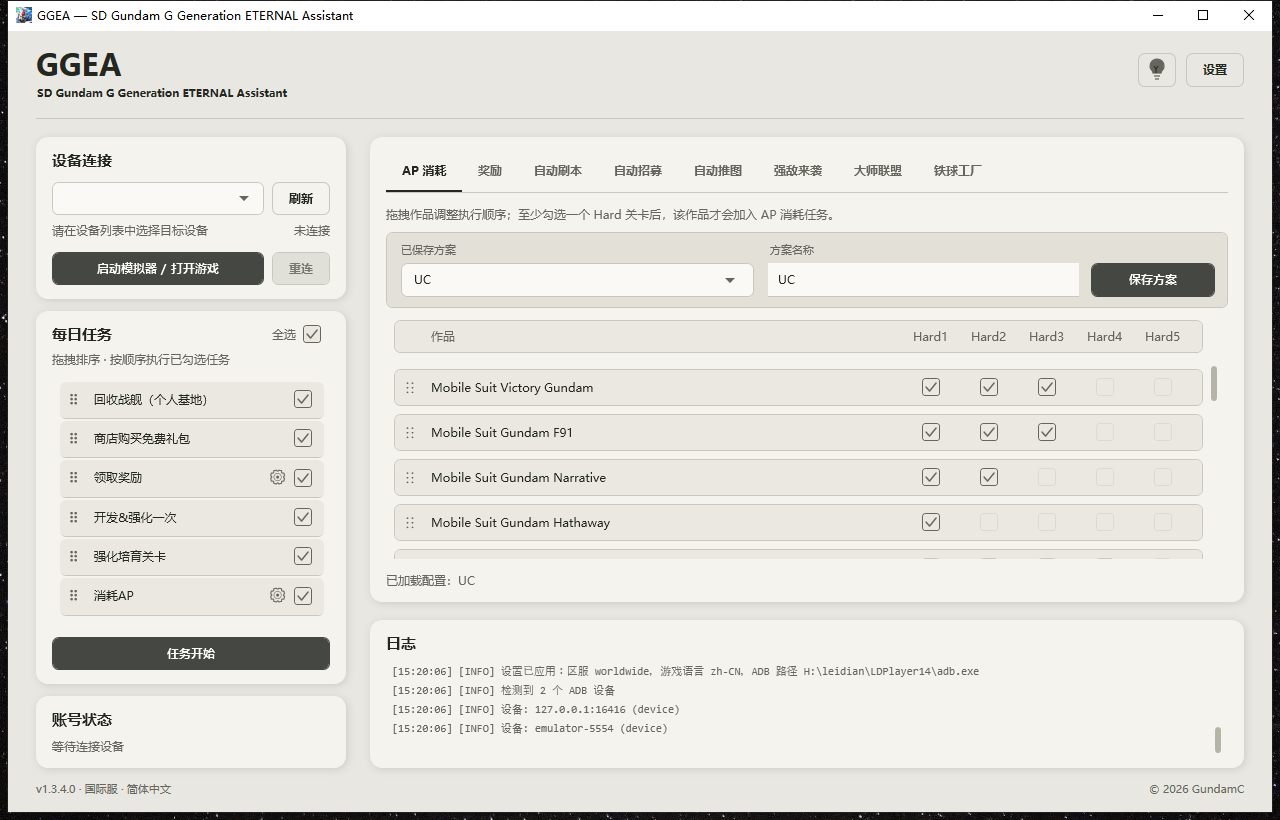
Task: Select the 自动招募 tab
Action: [x=638, y=171]
